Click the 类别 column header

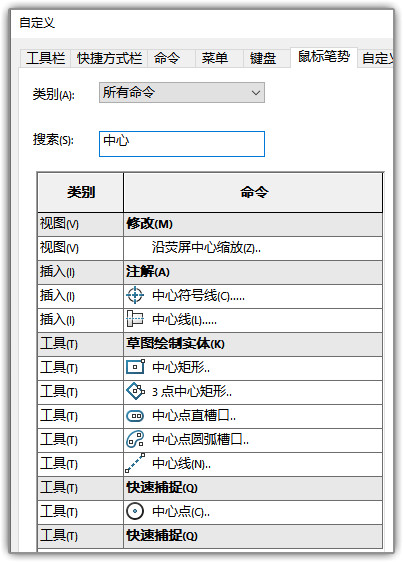tap(80, 192)
